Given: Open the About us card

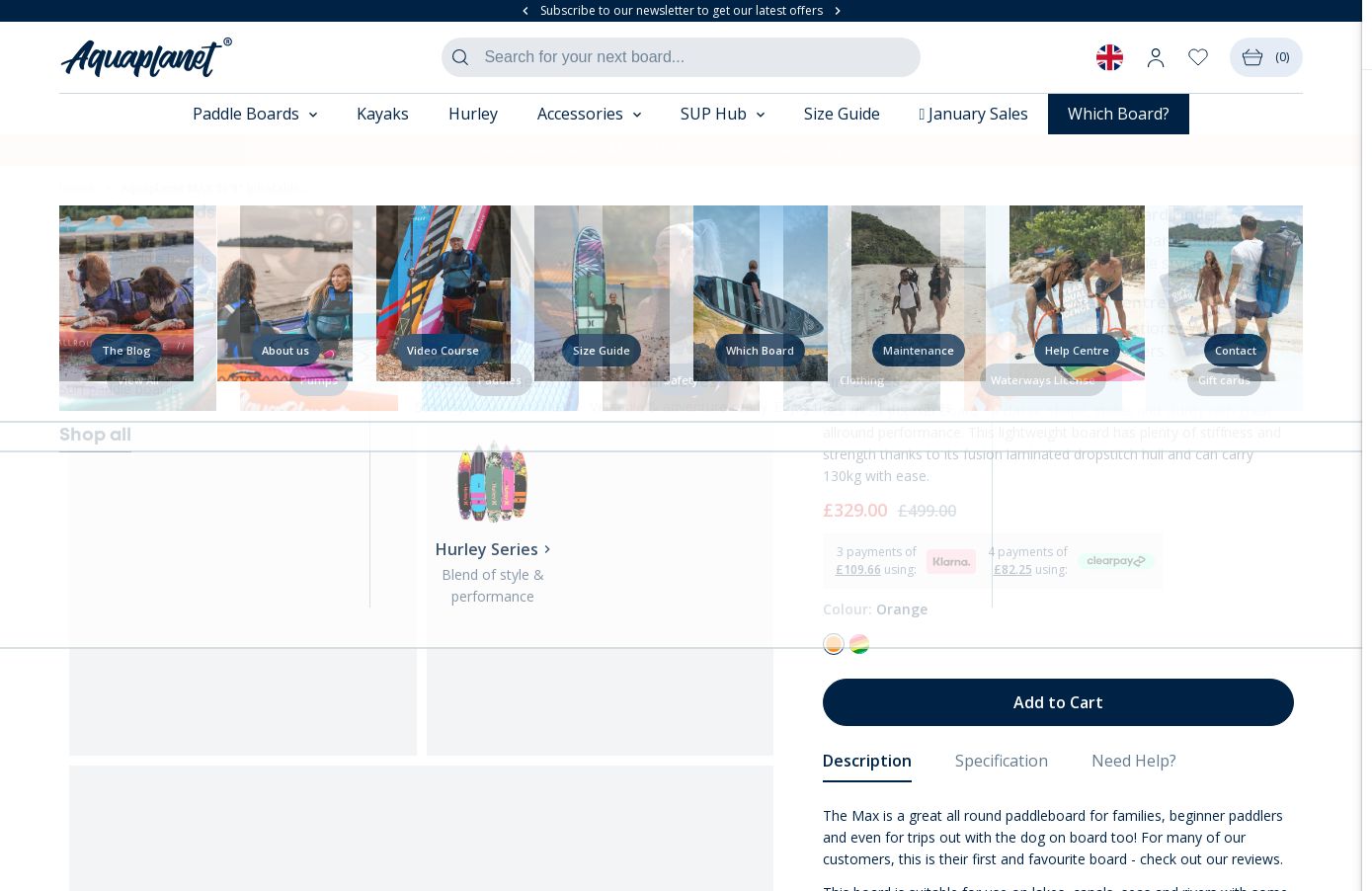Looking at the screenshot, I should [x=284, y=293].
